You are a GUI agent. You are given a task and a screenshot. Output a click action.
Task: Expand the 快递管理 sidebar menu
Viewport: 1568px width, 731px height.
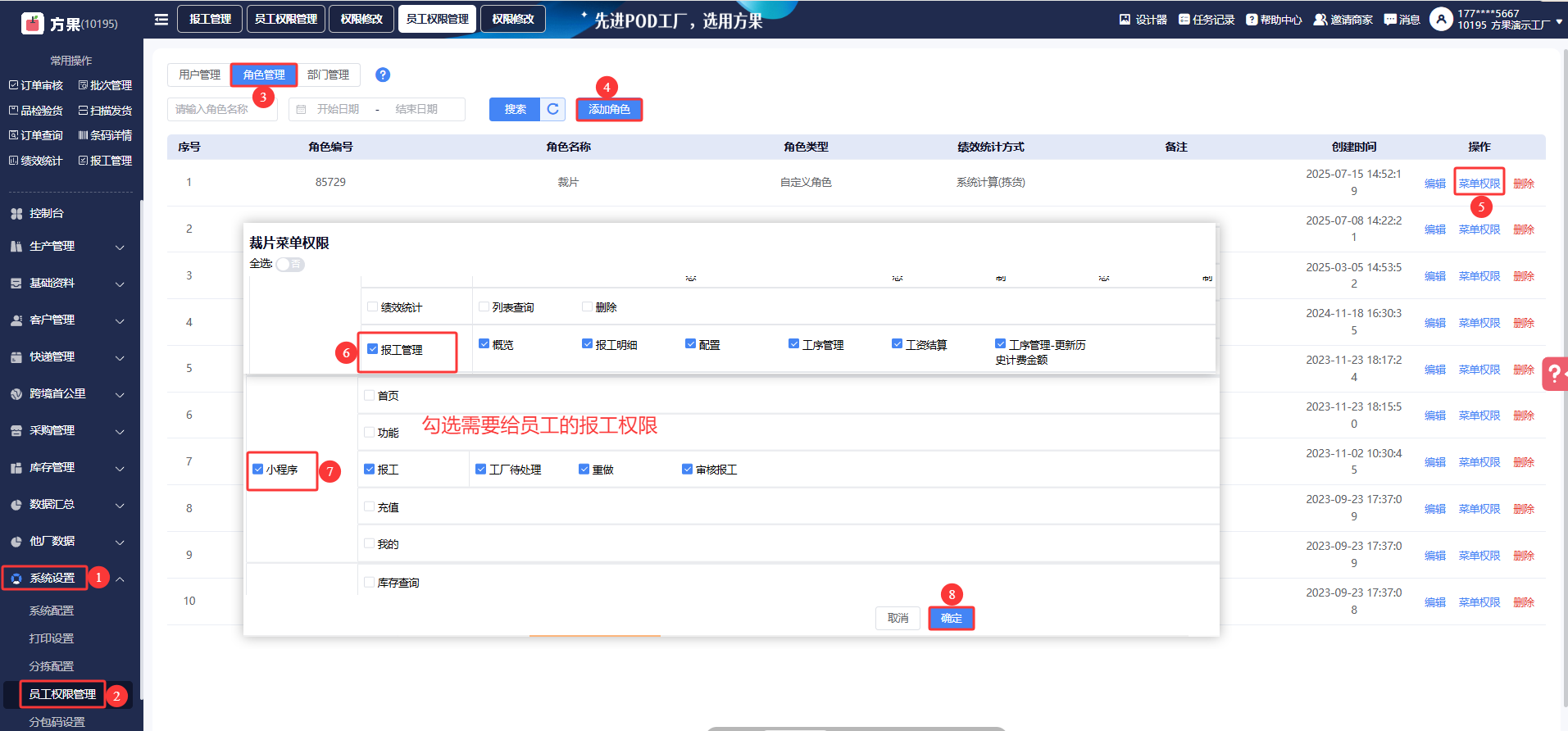[x=68, y=356]
